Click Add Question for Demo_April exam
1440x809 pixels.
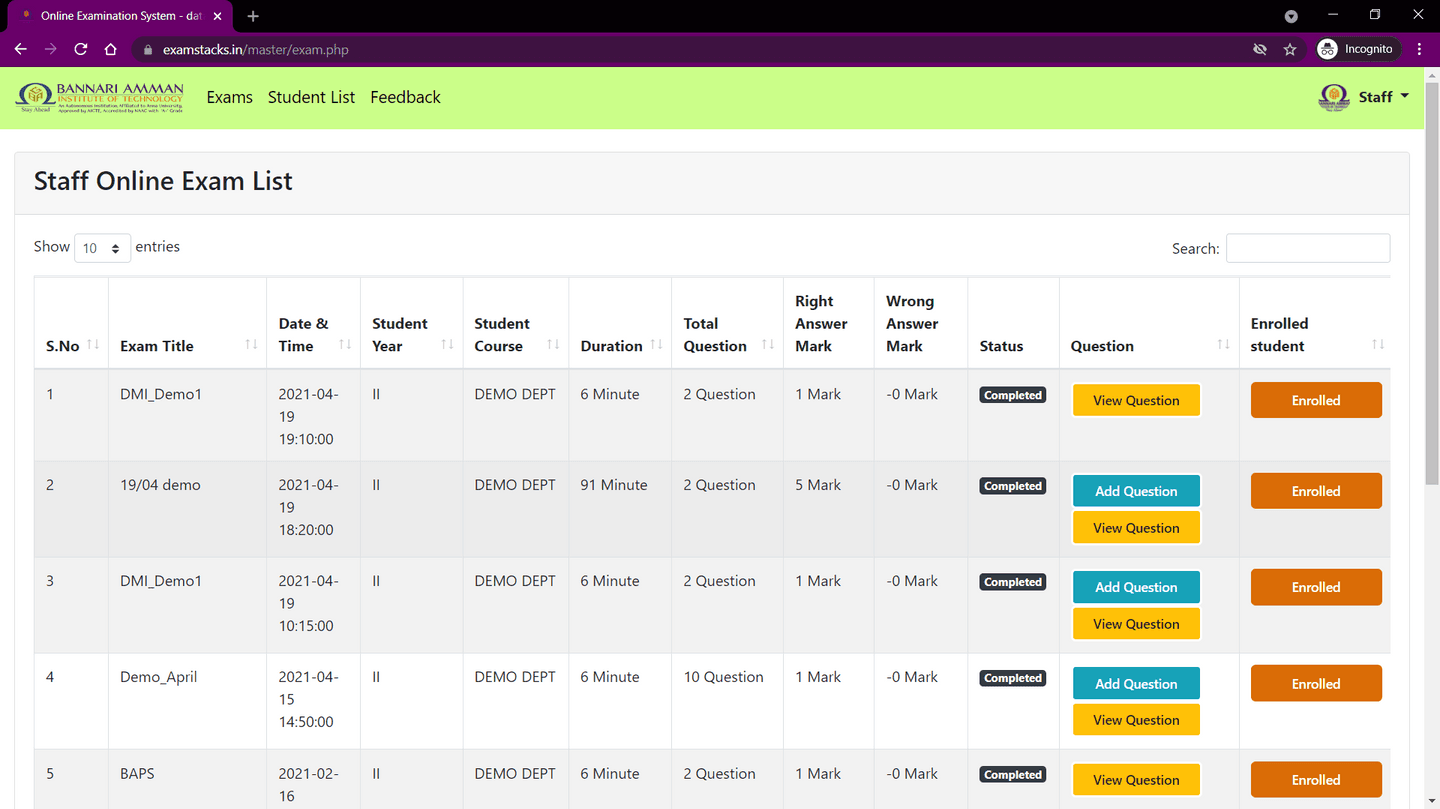click(1136, 684)
